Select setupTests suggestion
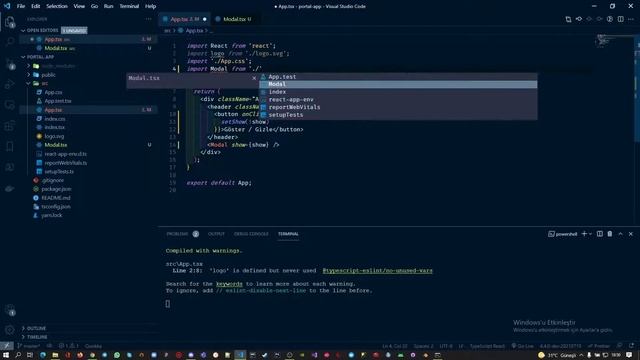 point(398,115)
